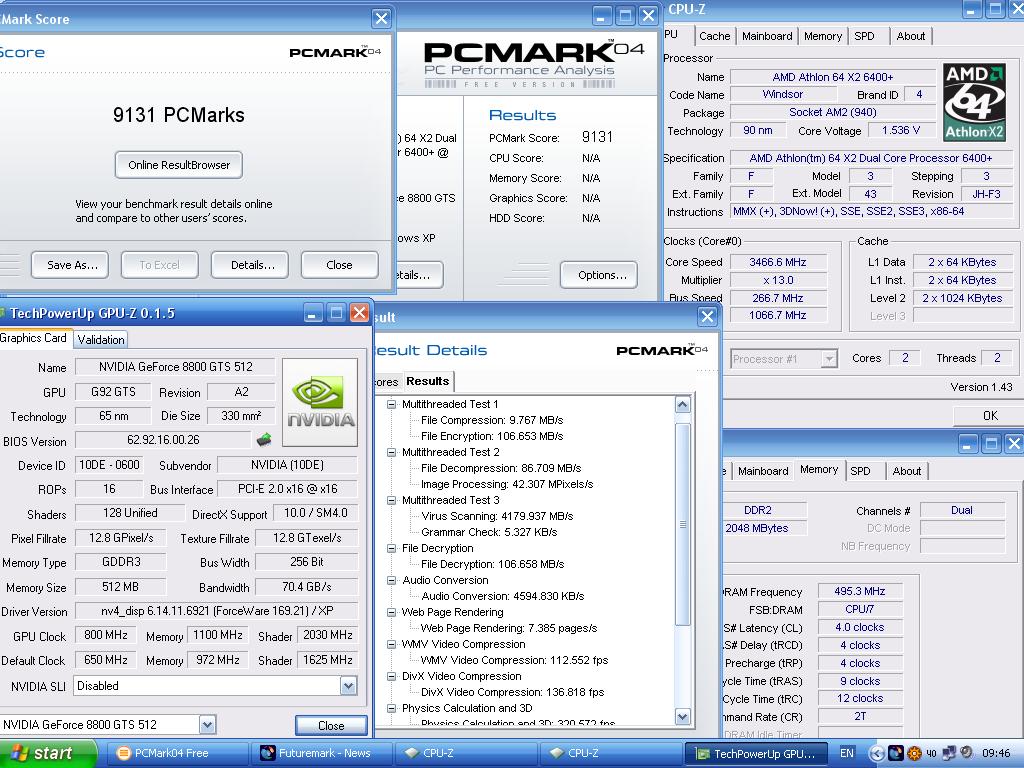Click DRAM Frequency value 495.3 MHz
1024x768 pixels.
859,592
